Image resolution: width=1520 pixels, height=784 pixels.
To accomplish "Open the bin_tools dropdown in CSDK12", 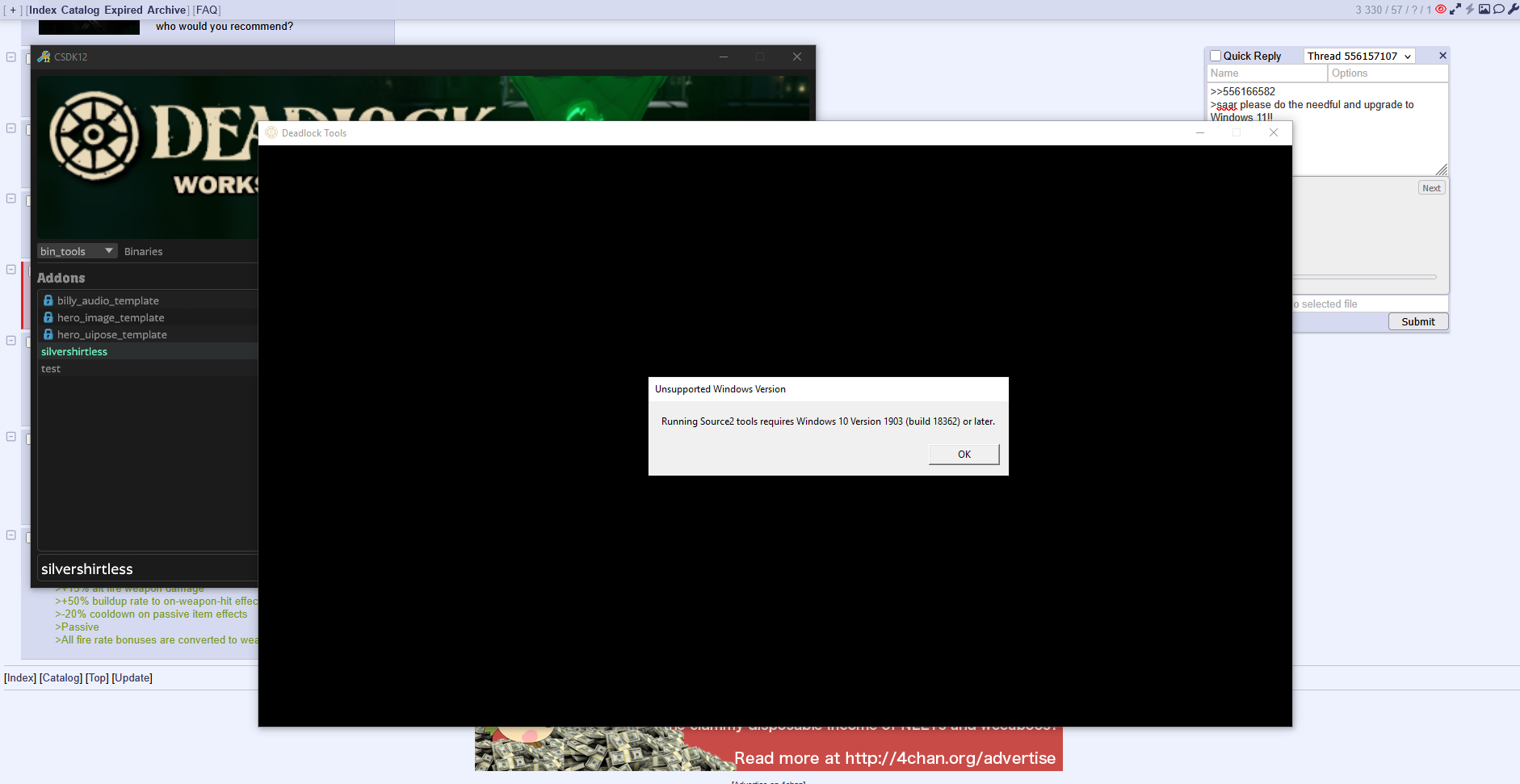I will [78, 251].
